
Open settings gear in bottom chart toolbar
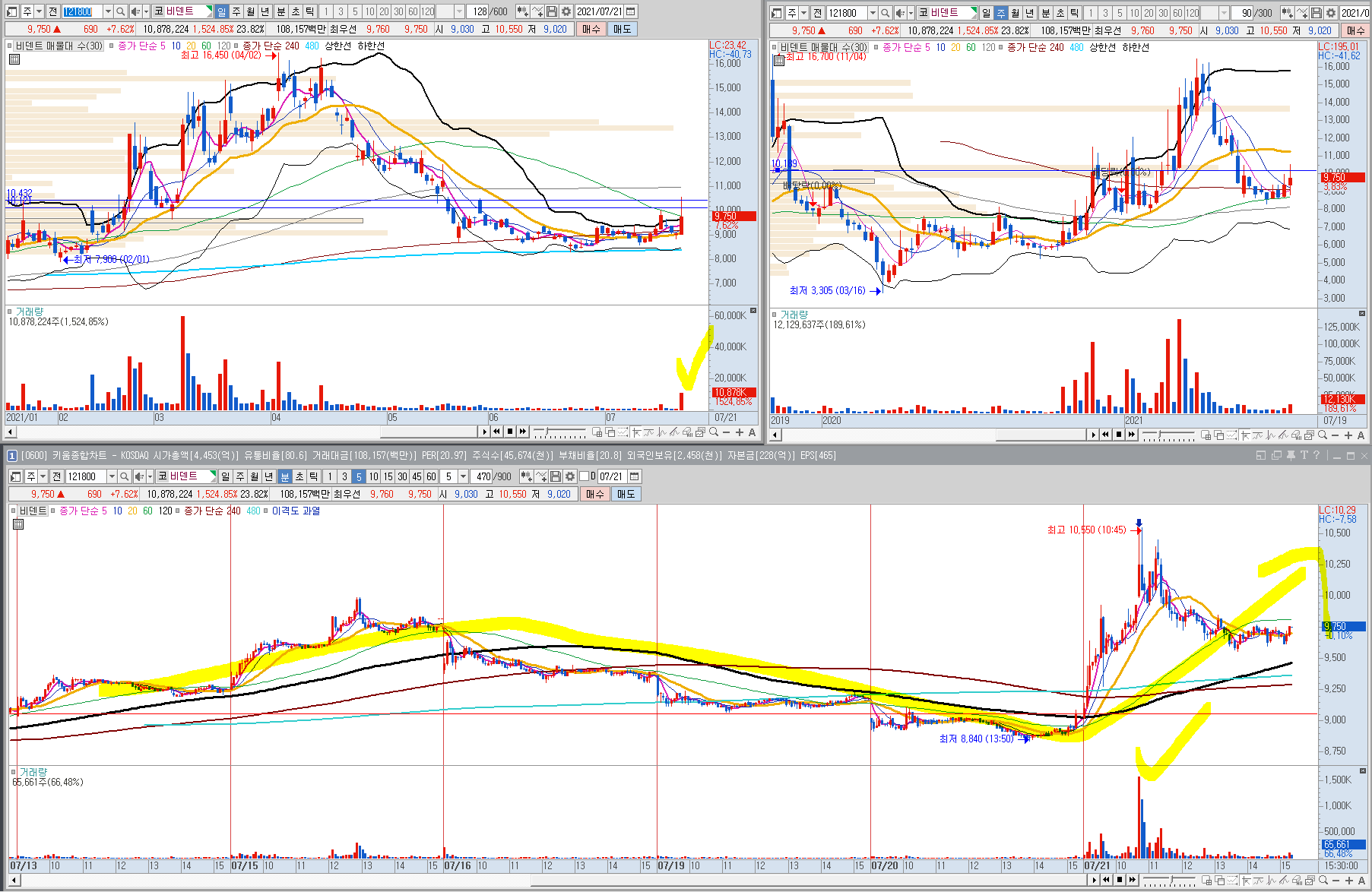569,476
